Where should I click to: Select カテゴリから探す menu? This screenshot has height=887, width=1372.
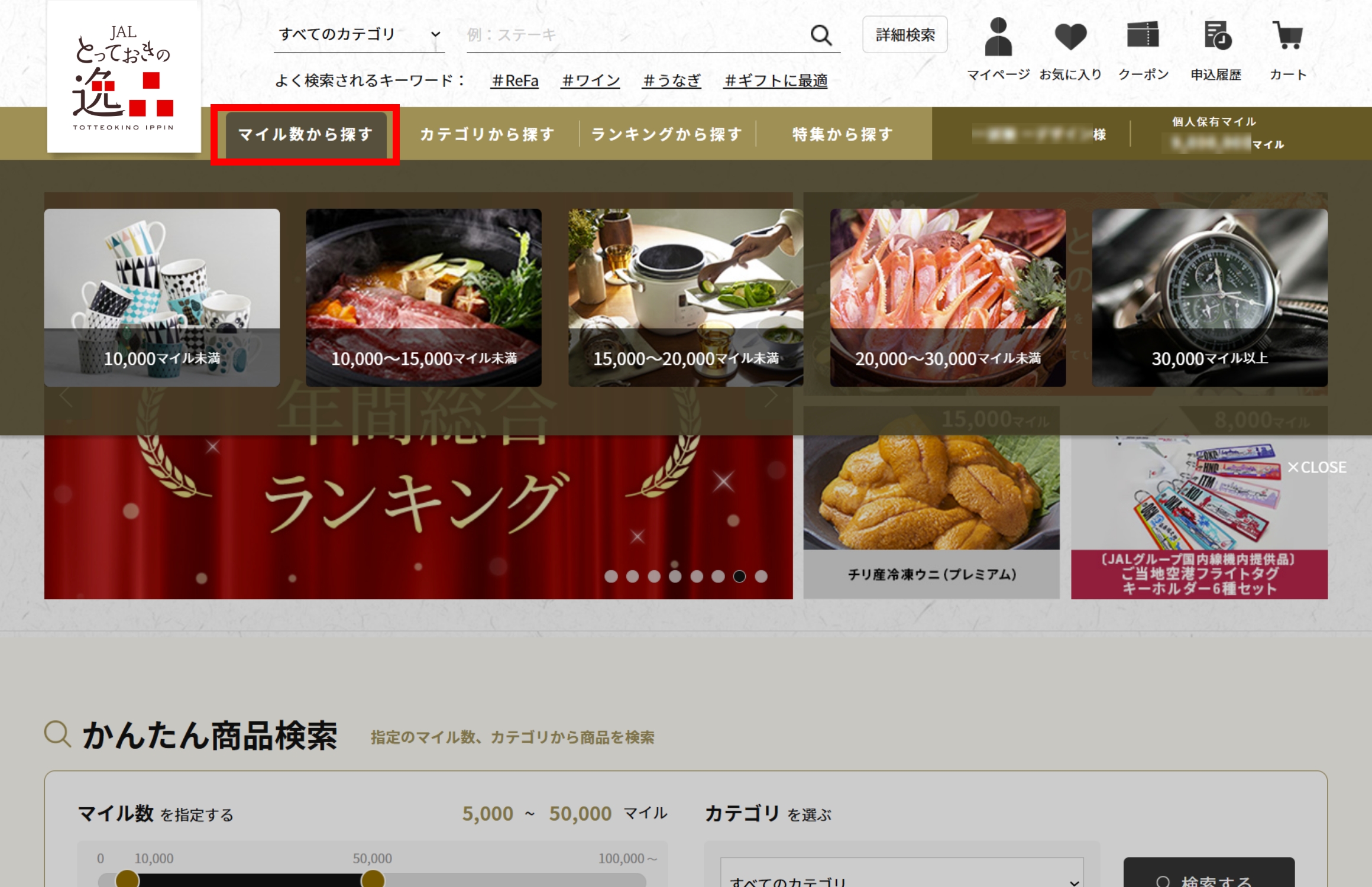tap(487, 134)
